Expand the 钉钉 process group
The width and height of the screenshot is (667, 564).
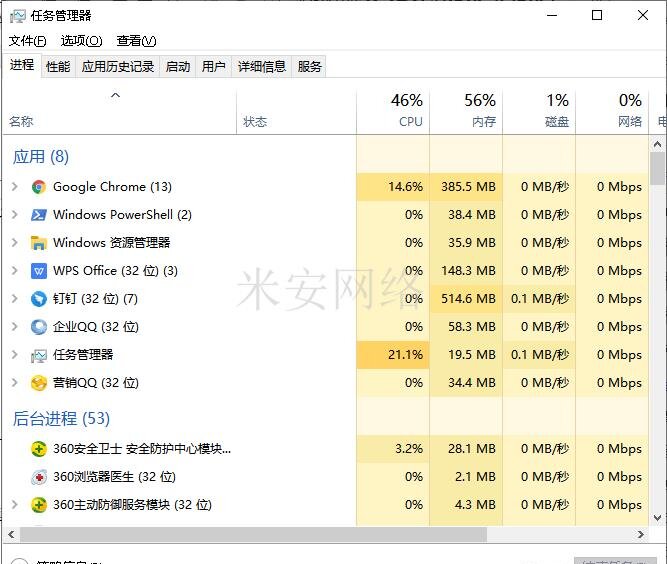[14, 299]
